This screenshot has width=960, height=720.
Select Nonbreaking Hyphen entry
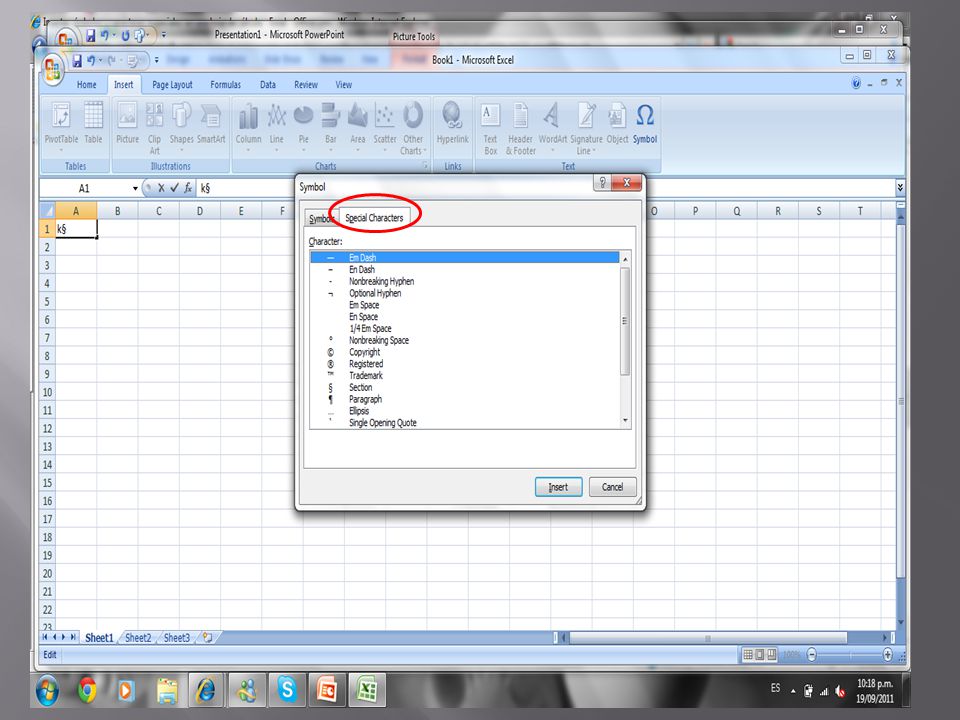coord(465,281)
